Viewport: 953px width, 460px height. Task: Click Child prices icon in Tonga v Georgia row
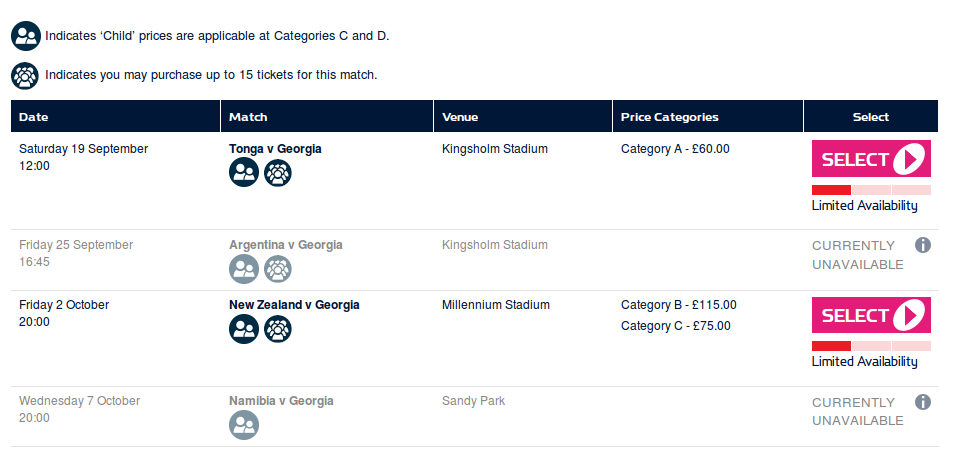click(x=244, y=173)
